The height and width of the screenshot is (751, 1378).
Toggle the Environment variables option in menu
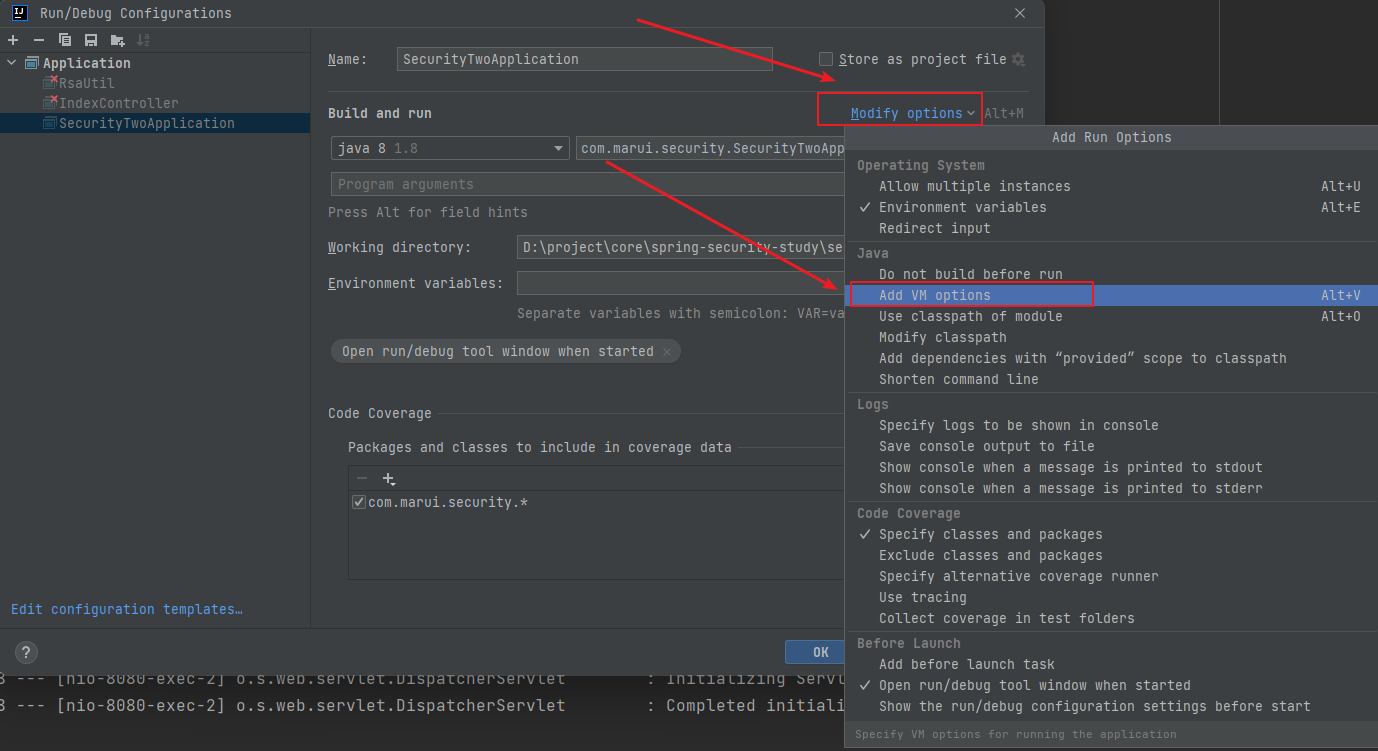point(962,207)
